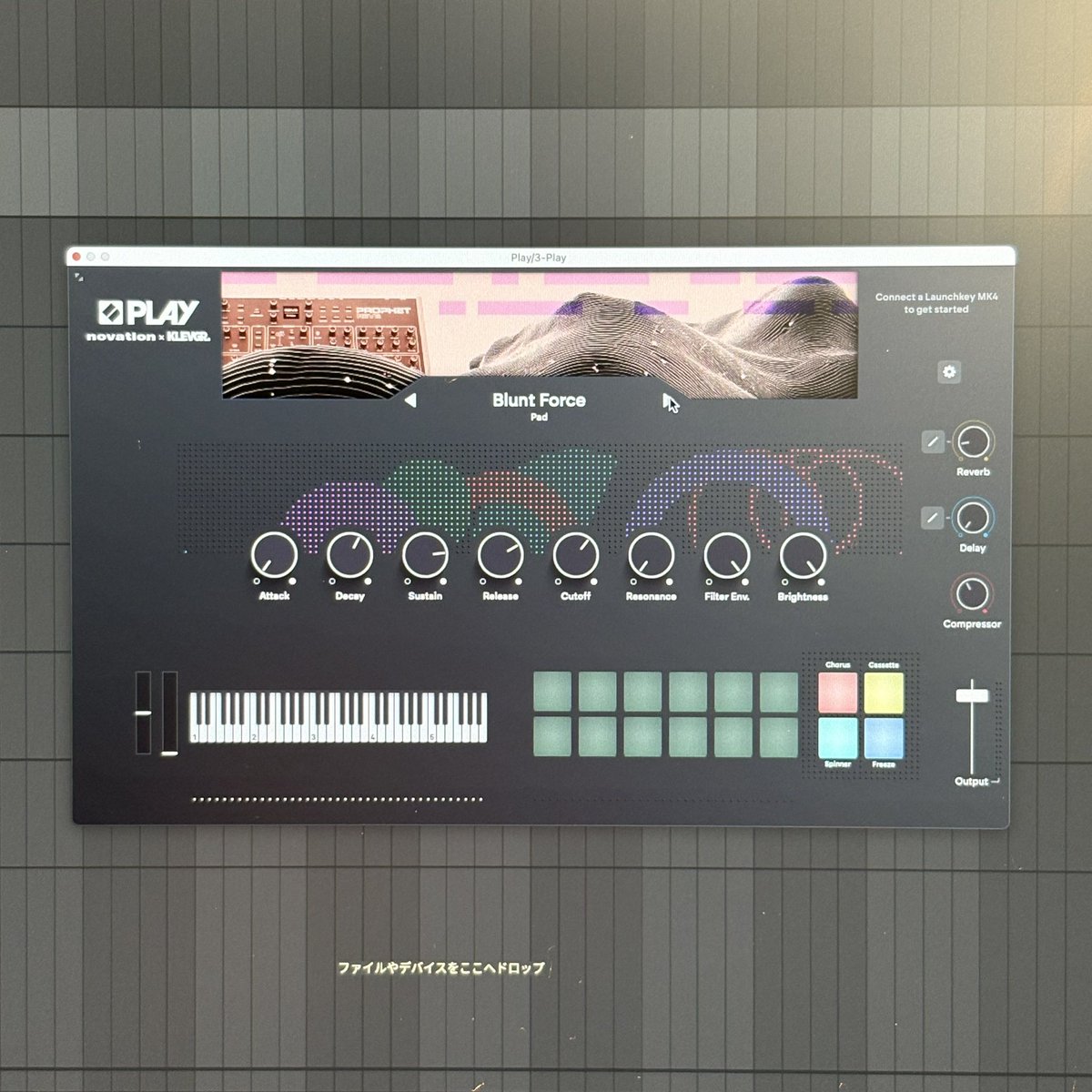Click the Resonance knob
1092x1092 pixels.
[x=652, y=555]
